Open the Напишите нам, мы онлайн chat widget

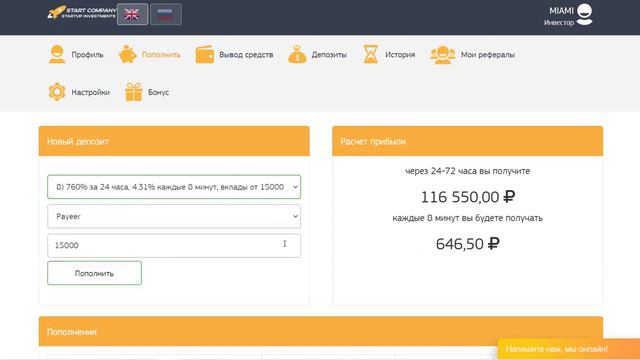click(x=569, y=349)
